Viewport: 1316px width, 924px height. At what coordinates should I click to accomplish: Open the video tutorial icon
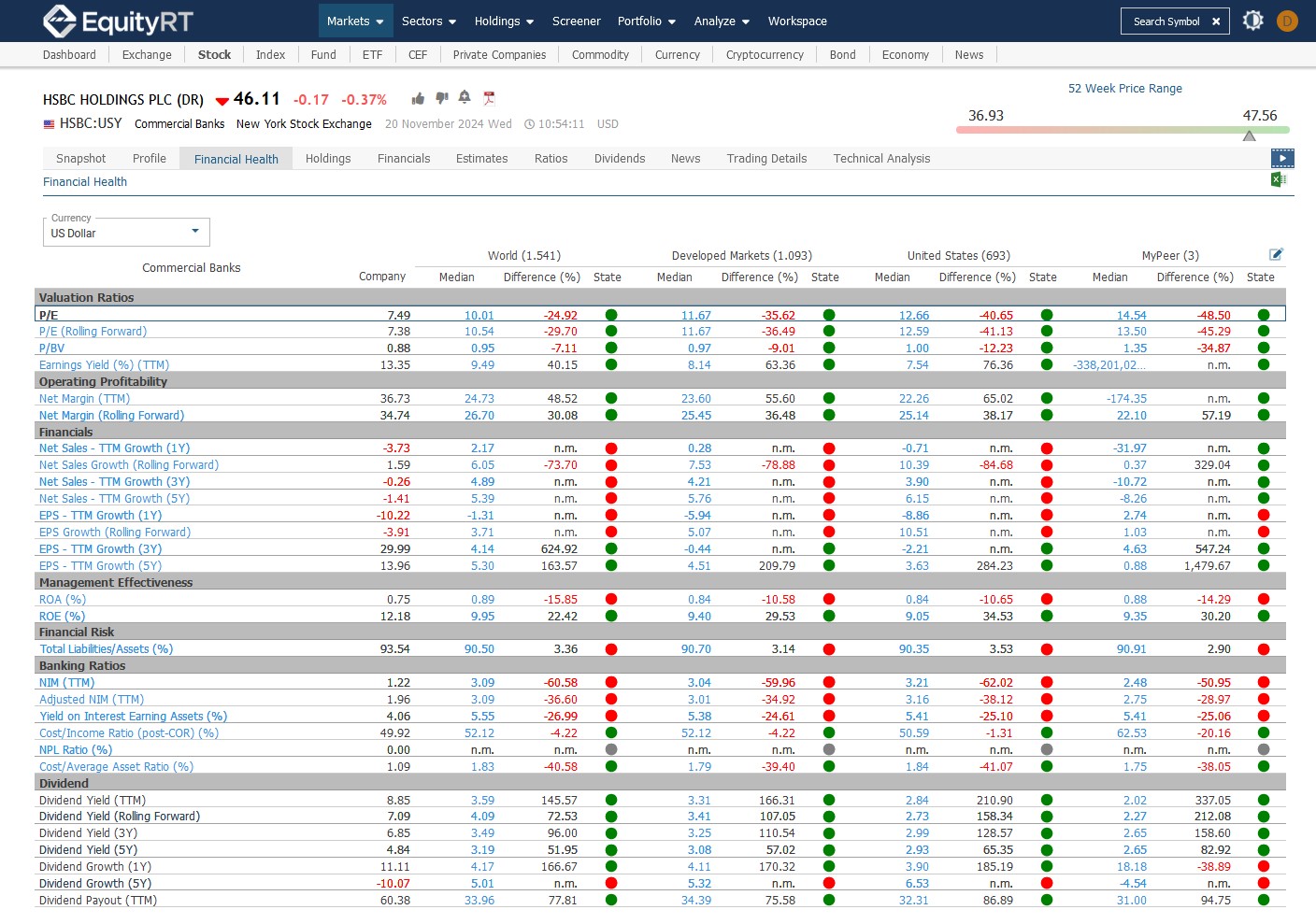(x=1282, y=158)
